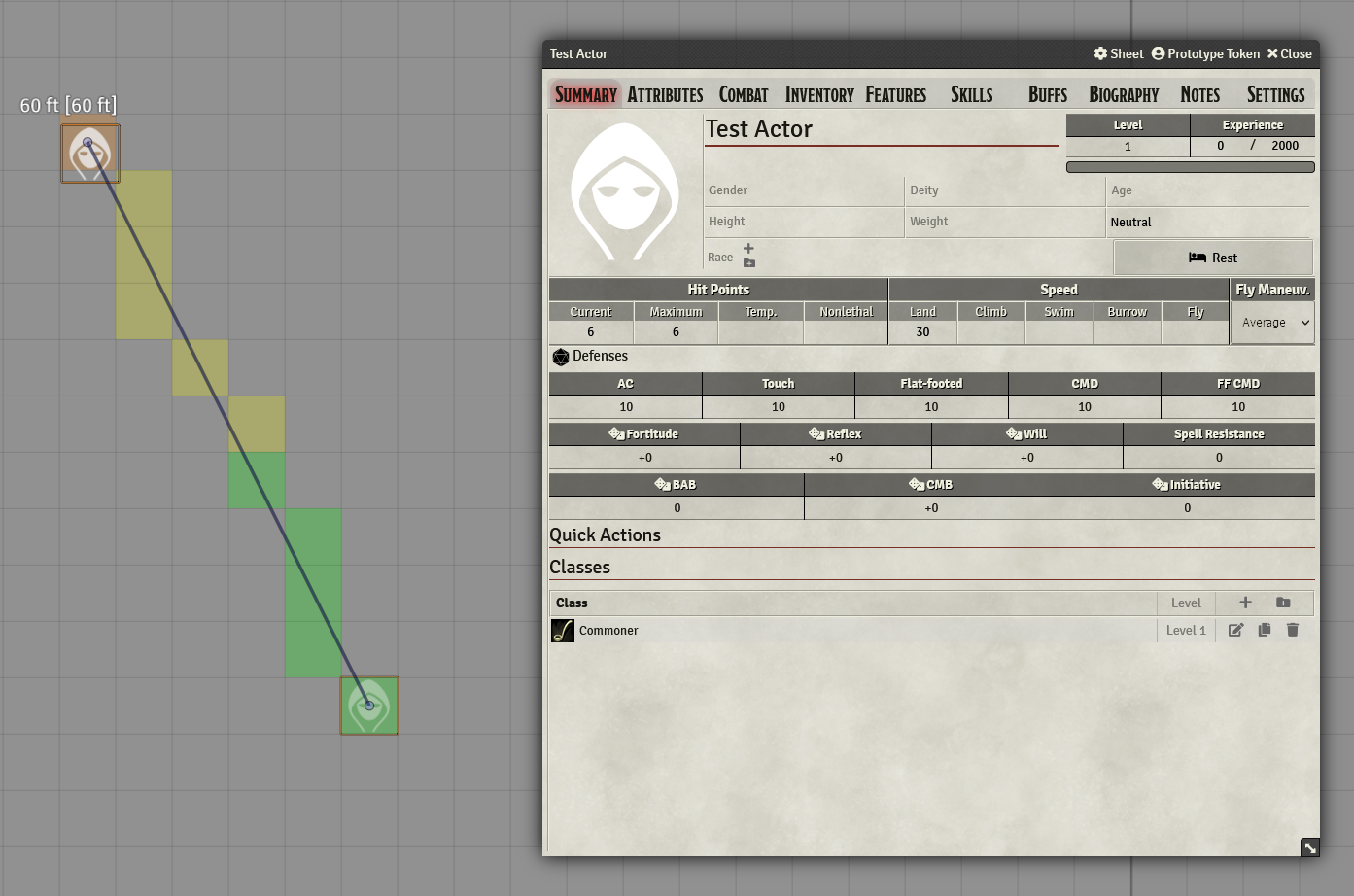The height and width of the screenshot is (896, 1354).
Task: Click the Rest button
Action: [1212, 257]
